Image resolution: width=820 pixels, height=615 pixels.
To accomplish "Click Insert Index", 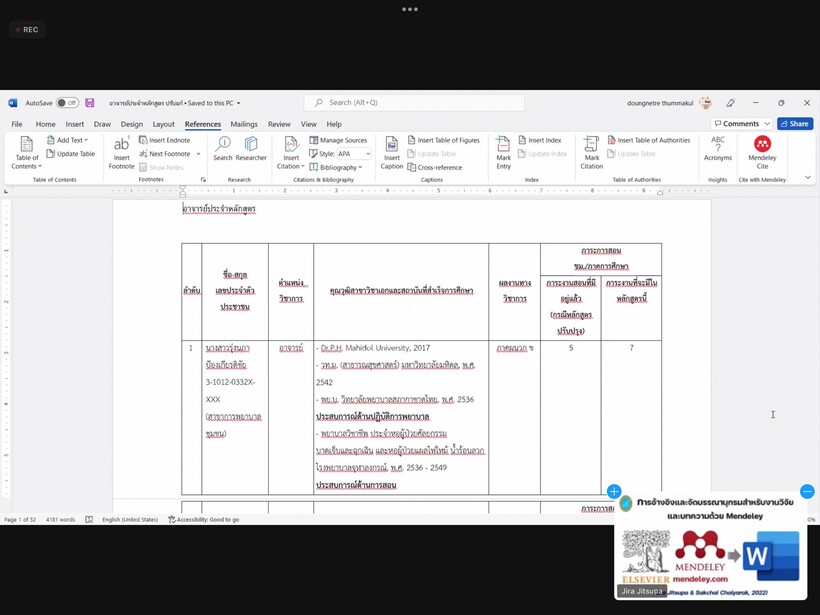I will click(x=539, y=140).
